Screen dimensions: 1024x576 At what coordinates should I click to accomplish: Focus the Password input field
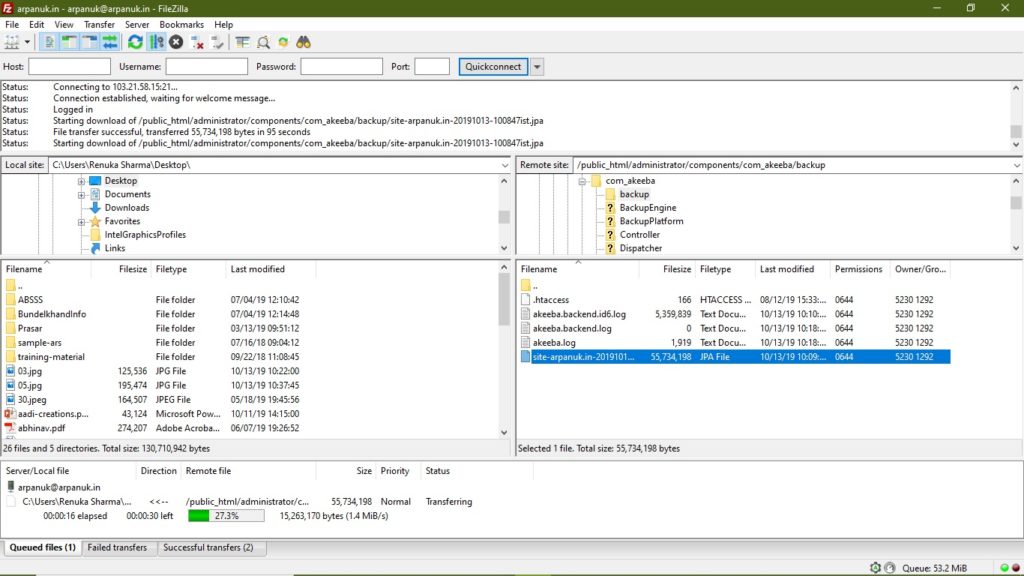(x=342, y=67)
